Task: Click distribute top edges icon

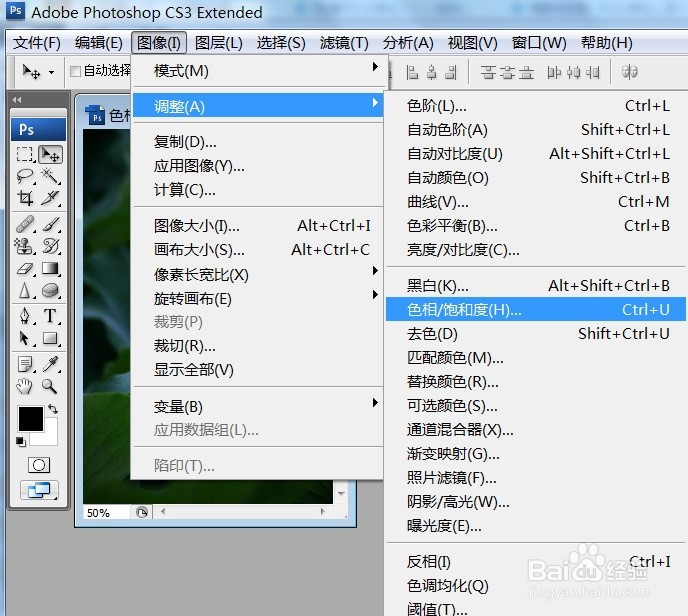Action: (487, 72)
